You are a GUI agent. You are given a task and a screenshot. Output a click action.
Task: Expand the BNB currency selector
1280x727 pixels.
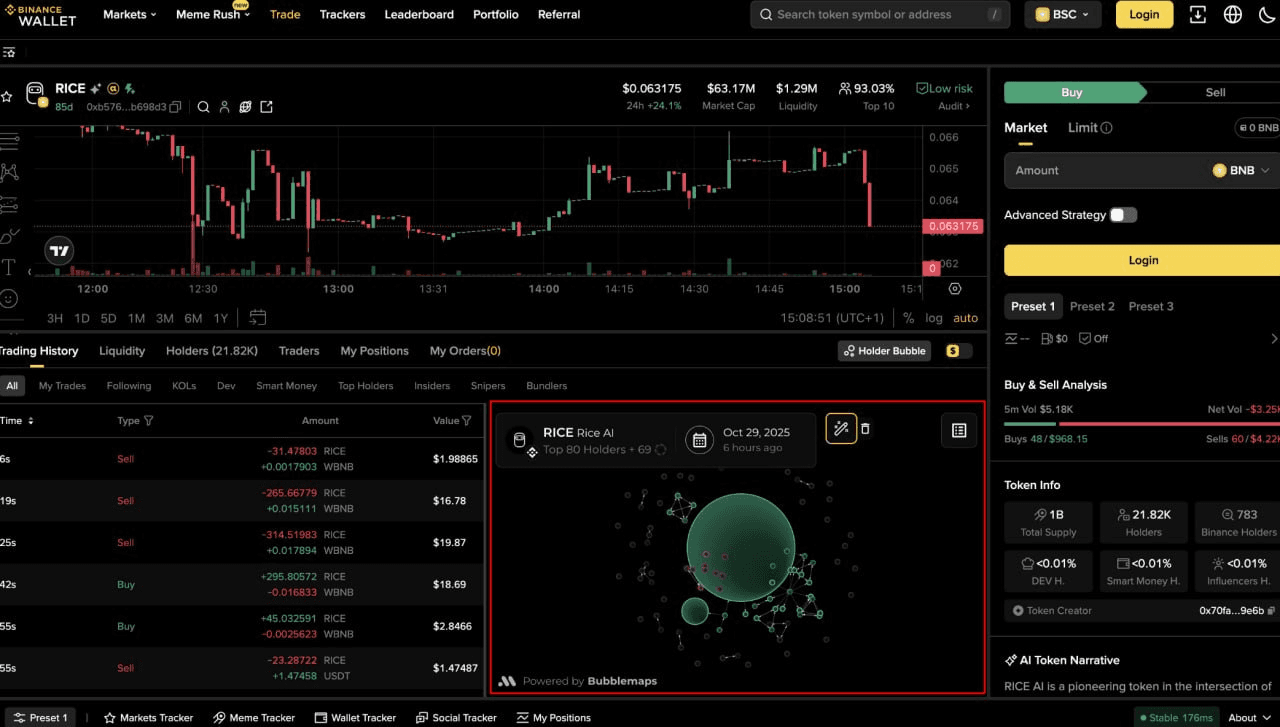click(1241, 171)
